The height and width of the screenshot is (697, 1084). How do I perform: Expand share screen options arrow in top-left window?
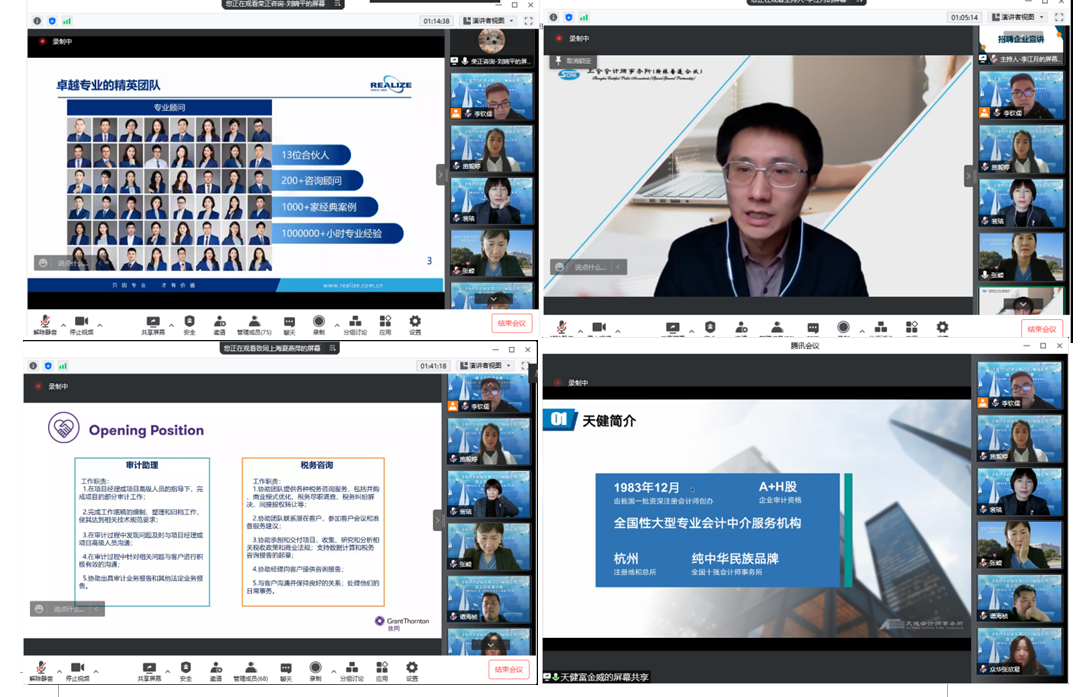[x=171, y=324]
